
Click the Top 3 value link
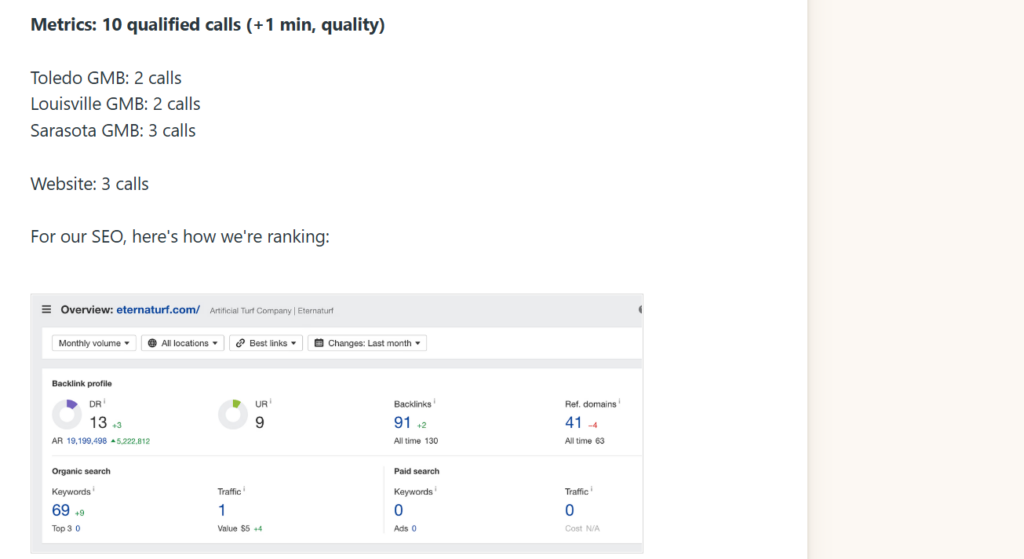click(77, 528)
